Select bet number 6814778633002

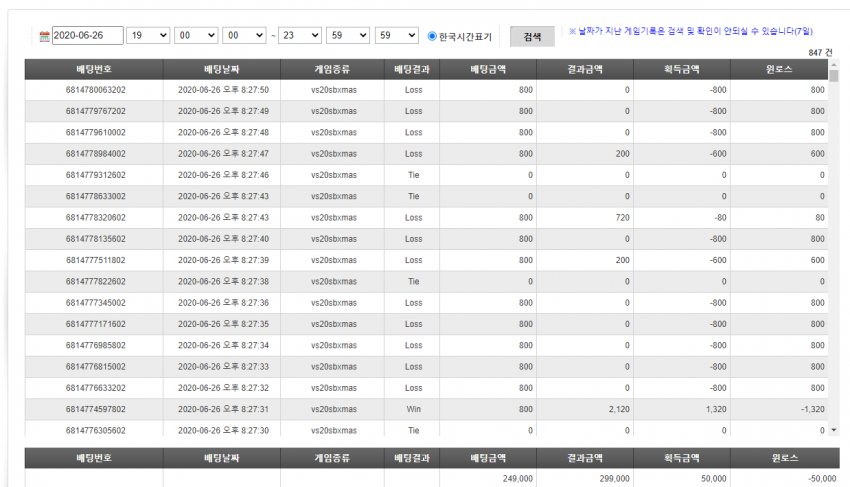click(x=95, y=196)
